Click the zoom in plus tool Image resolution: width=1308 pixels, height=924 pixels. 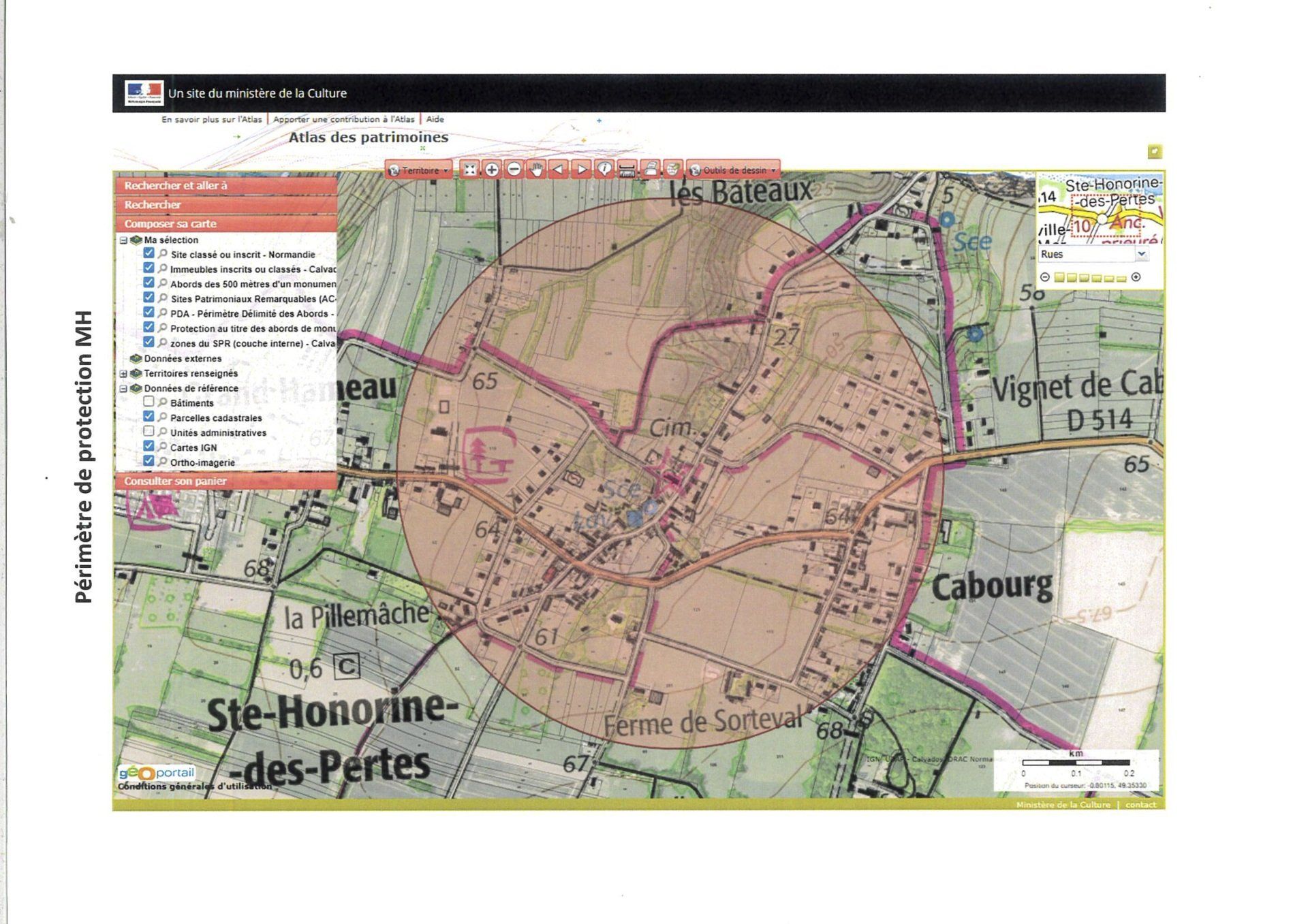[x=492, y=170]
